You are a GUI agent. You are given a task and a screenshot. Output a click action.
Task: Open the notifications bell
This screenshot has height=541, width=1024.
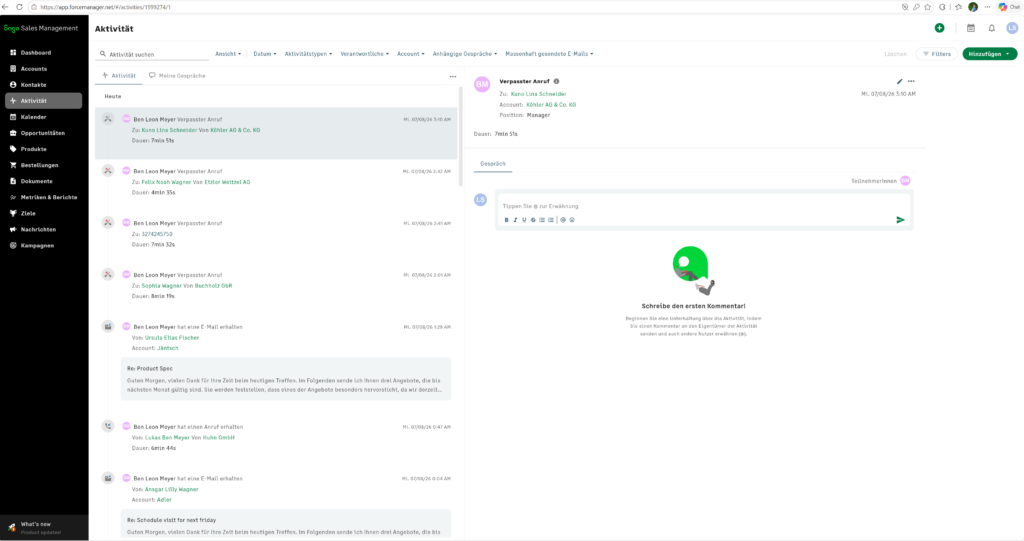click(991, 28)
